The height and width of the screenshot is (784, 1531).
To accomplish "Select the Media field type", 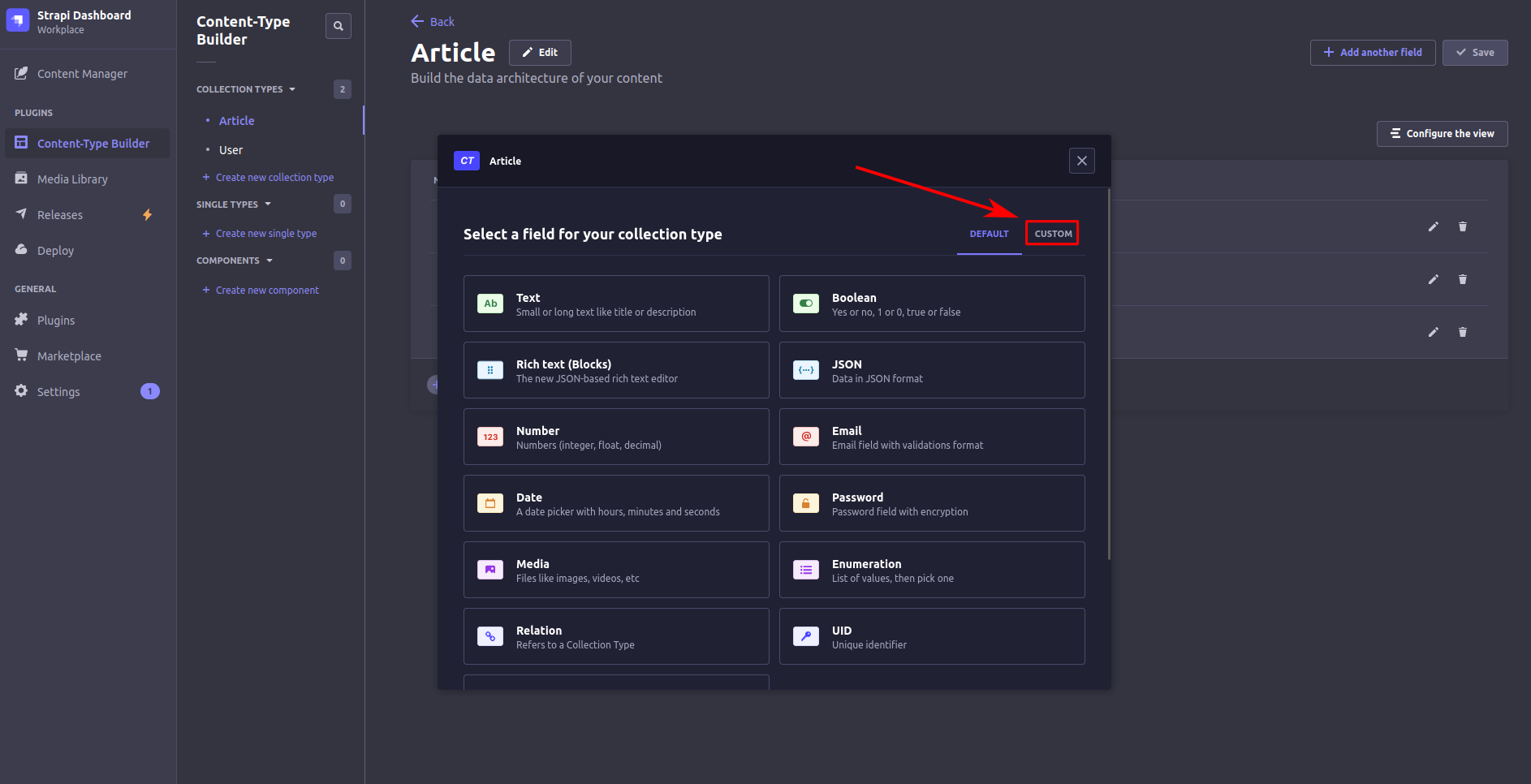I will 616,570.
